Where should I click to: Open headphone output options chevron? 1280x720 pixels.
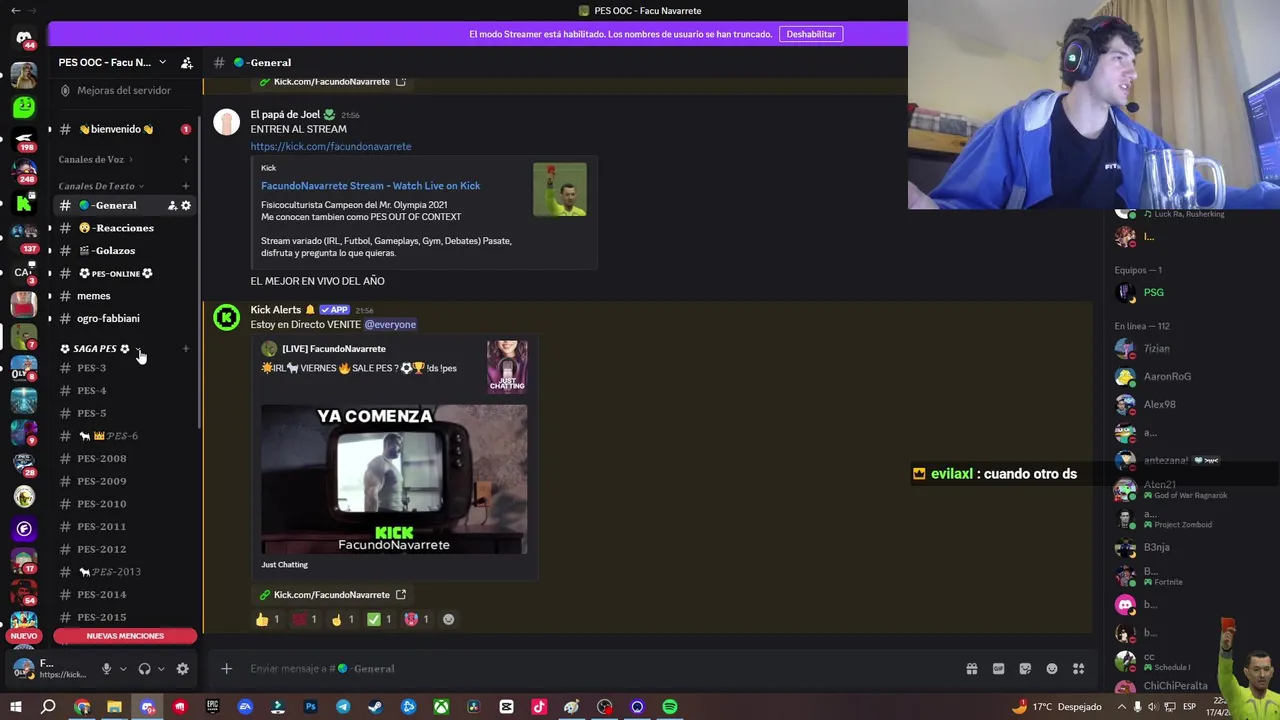pyautogui.click(x=161, y=669)
